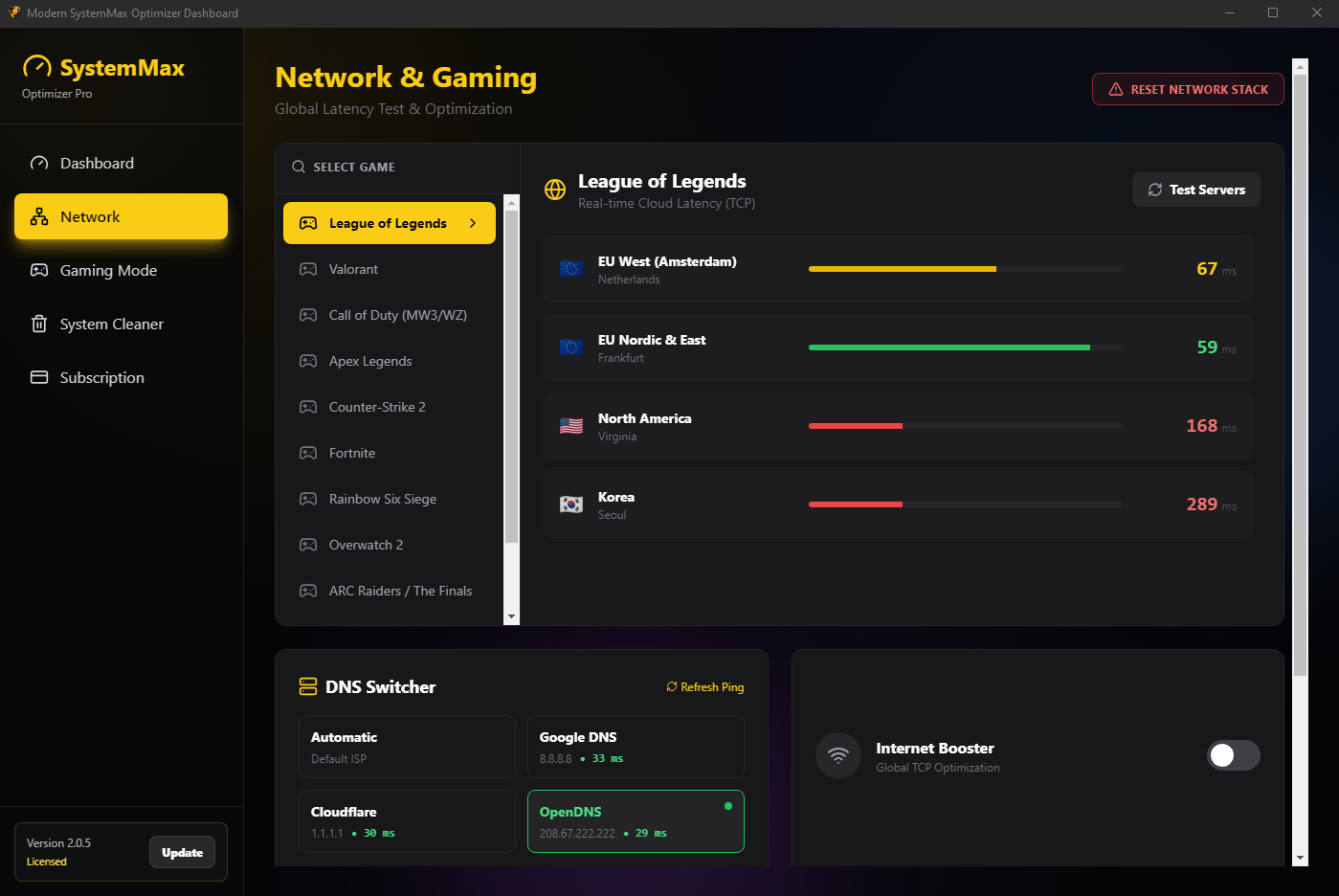Screen dimensions: 1339x896
Task: Click the DNS Switcher server icon
Action: (308, 686)
